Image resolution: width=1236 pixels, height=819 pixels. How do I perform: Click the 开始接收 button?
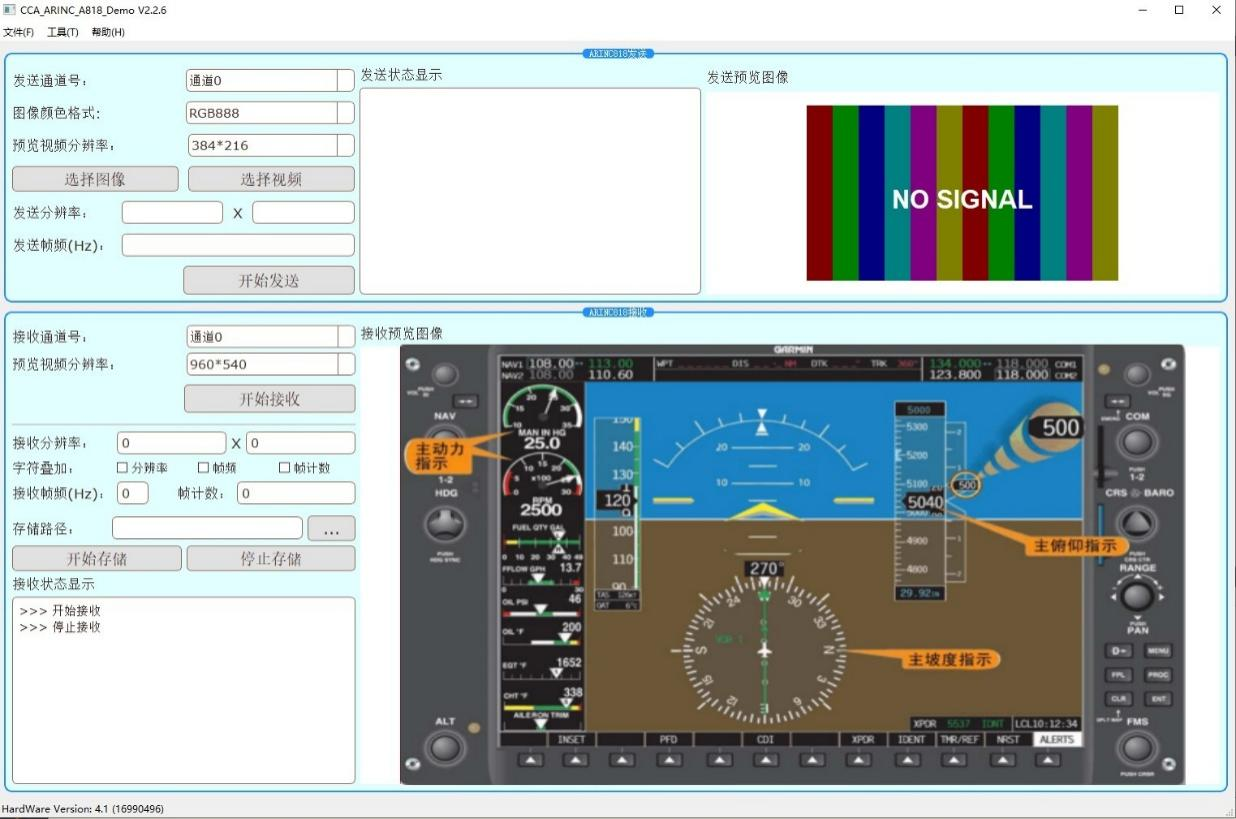pos(269,399)
